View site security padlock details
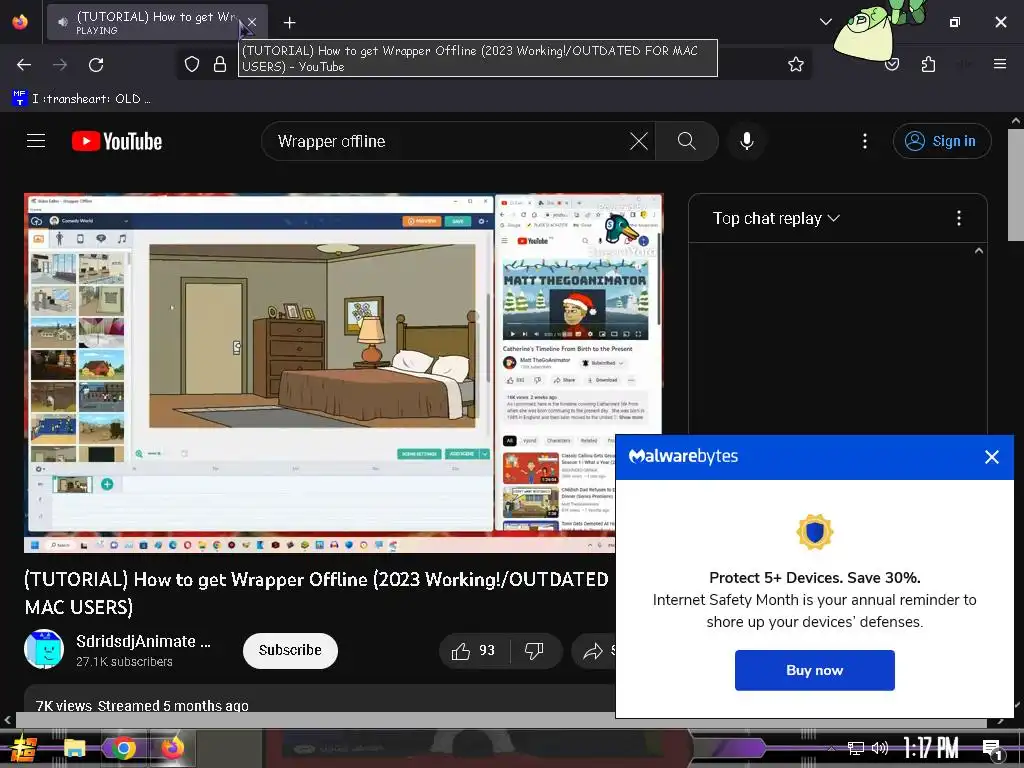Image resolution: width=1024 pixels, height=768 pixels. click(x=220, y=64)
